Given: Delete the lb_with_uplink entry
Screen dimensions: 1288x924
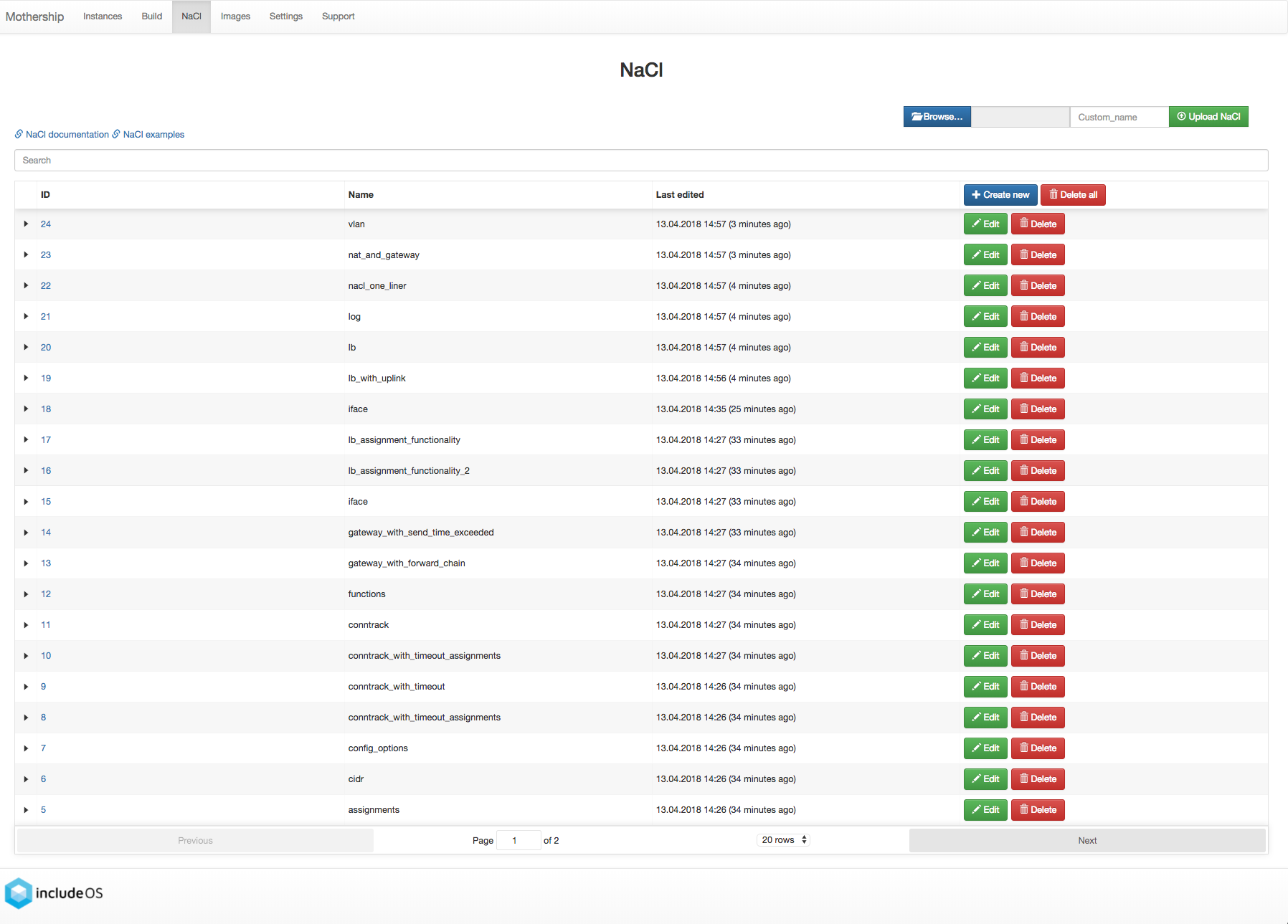Looking at the screenshot, I should [x=1038, y=378].
